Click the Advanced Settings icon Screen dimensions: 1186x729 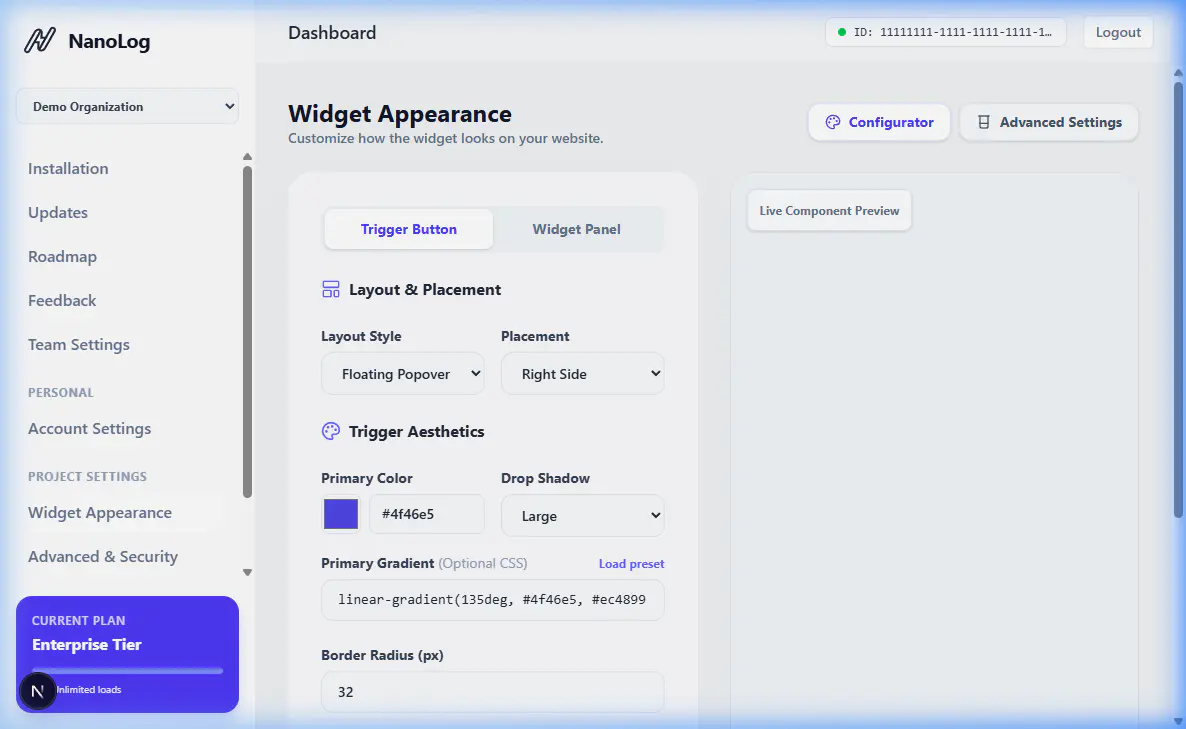coord(983,123)
